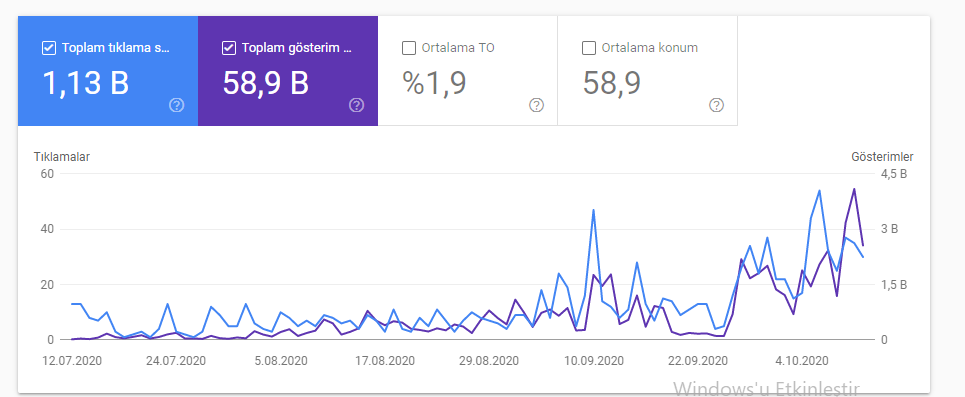Enable the Ortalama TO checkbox
This screenshot has width=965, height=397.
(409, 48)
